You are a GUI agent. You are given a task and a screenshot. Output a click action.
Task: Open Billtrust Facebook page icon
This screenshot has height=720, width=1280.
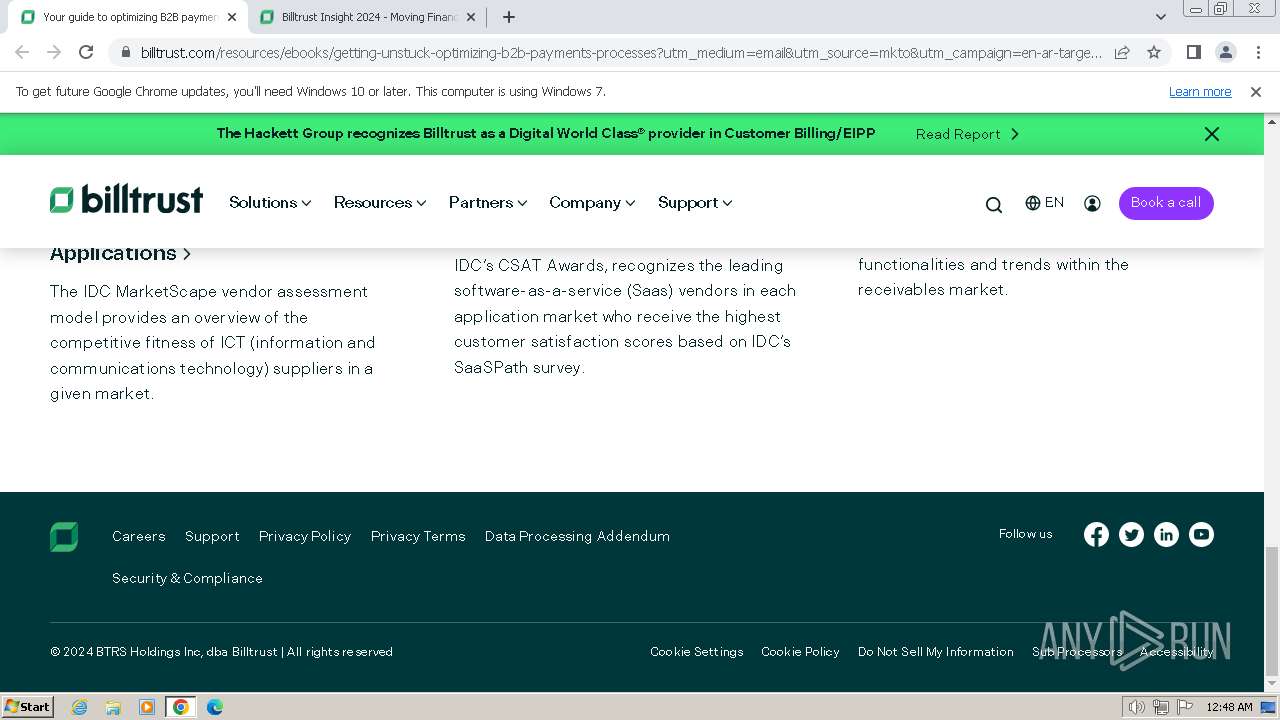click(1096, 535)
